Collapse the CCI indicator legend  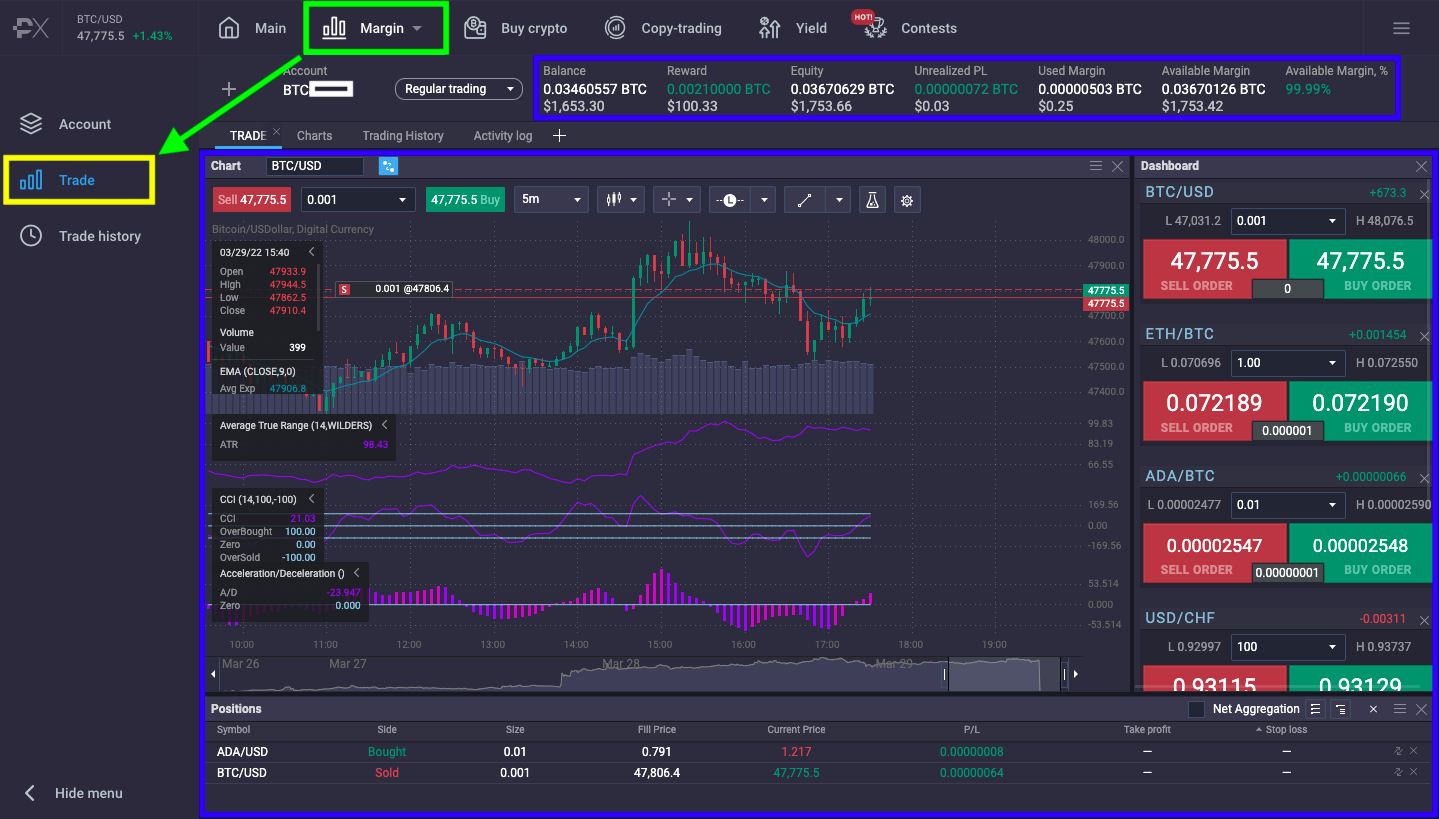point(312,498)
